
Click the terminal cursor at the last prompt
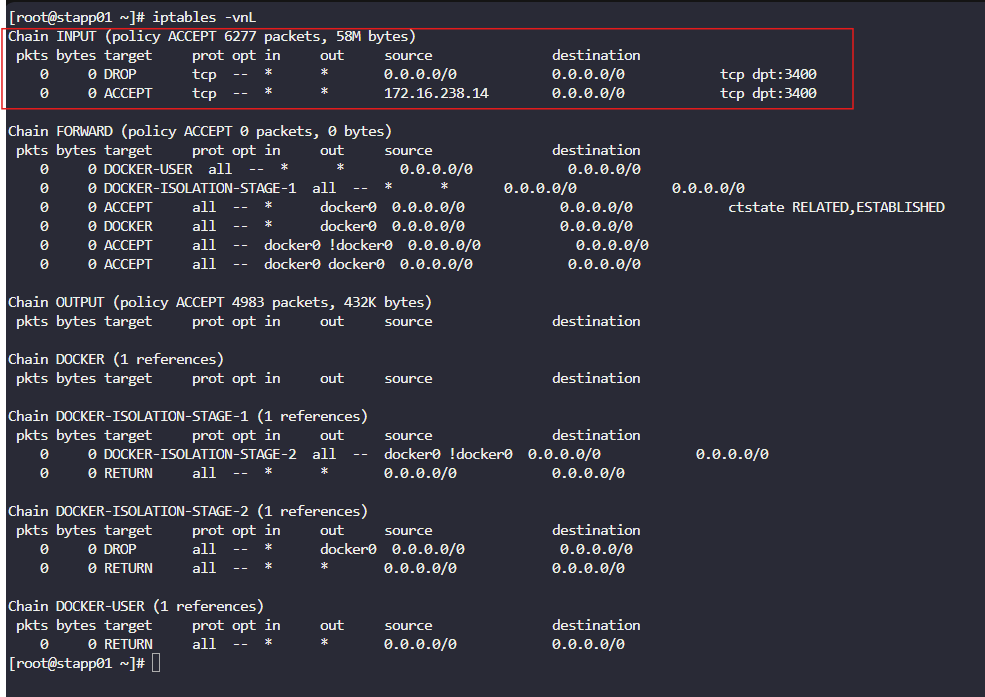pos(157,663)
